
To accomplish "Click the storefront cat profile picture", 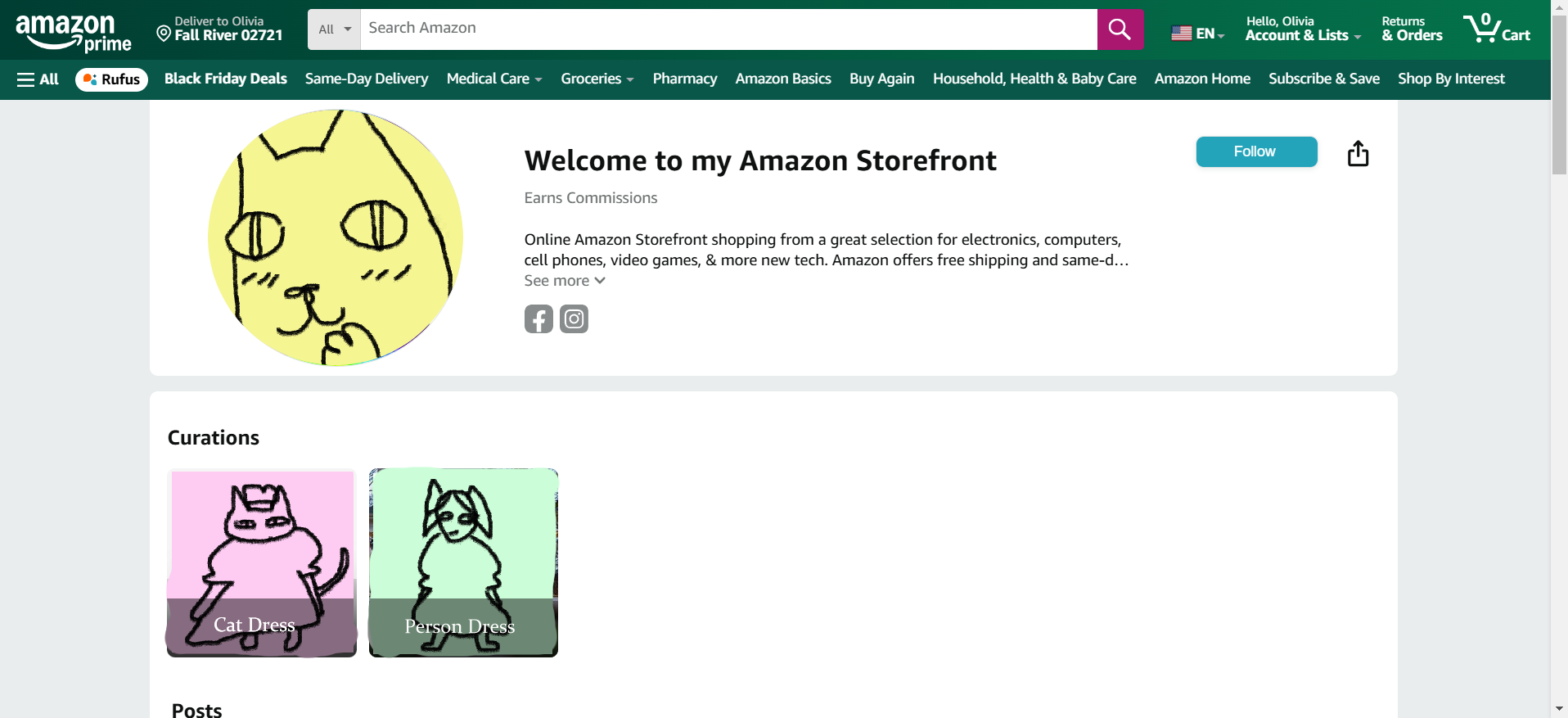I will coord(336,237).
